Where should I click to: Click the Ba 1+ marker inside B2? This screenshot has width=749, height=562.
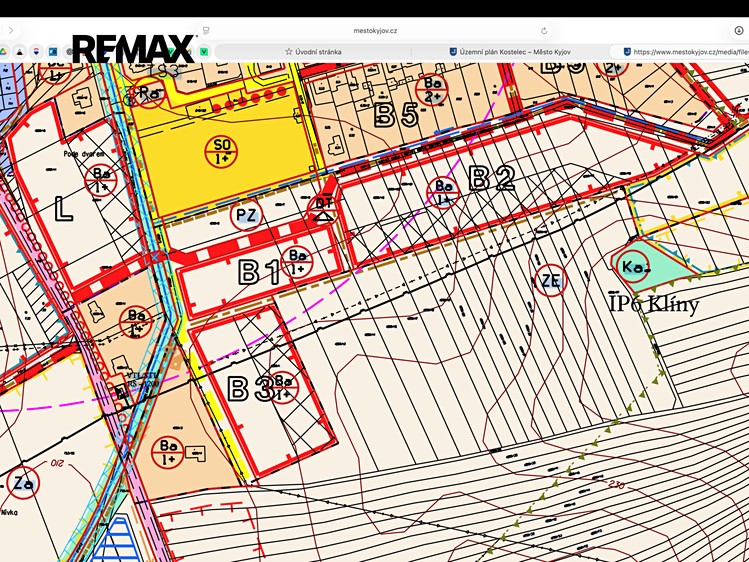tap(443, 193)
